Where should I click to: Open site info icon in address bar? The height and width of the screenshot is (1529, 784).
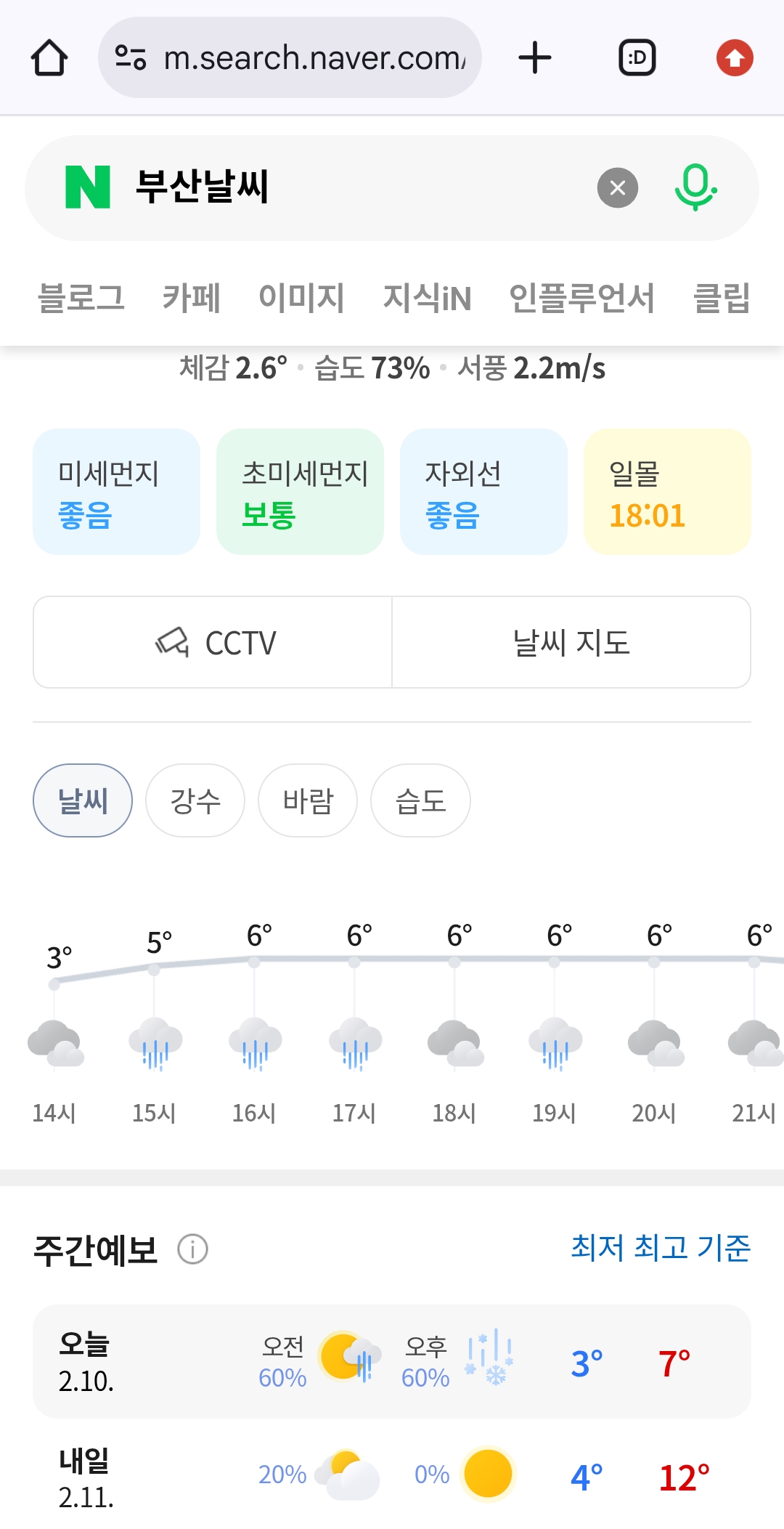click(131, 57)
